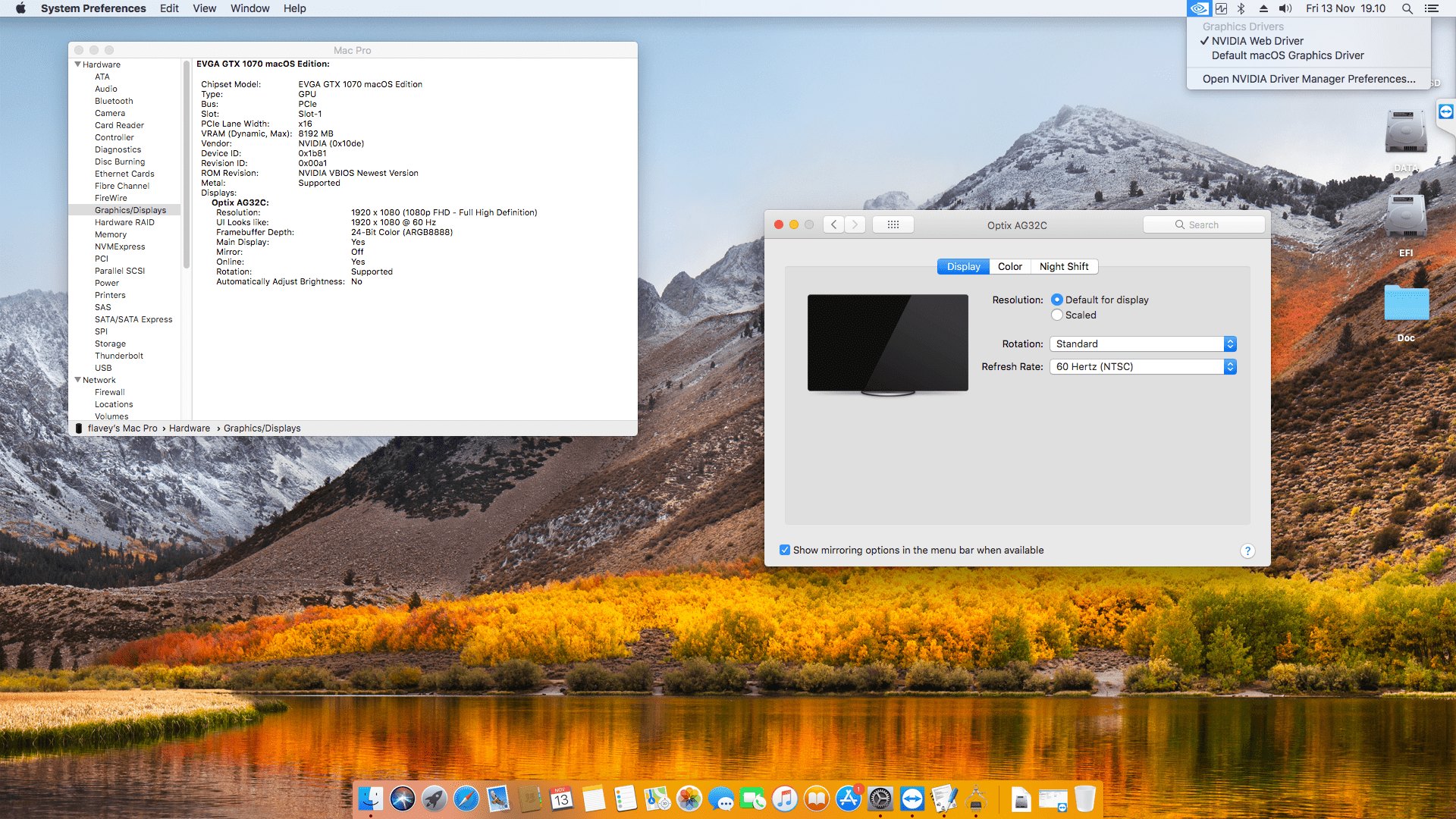The width and height of the screenshot is (1456, 819).
Task: Open the Refresh Rate dropdown
Action: (x=1143, y=367)
